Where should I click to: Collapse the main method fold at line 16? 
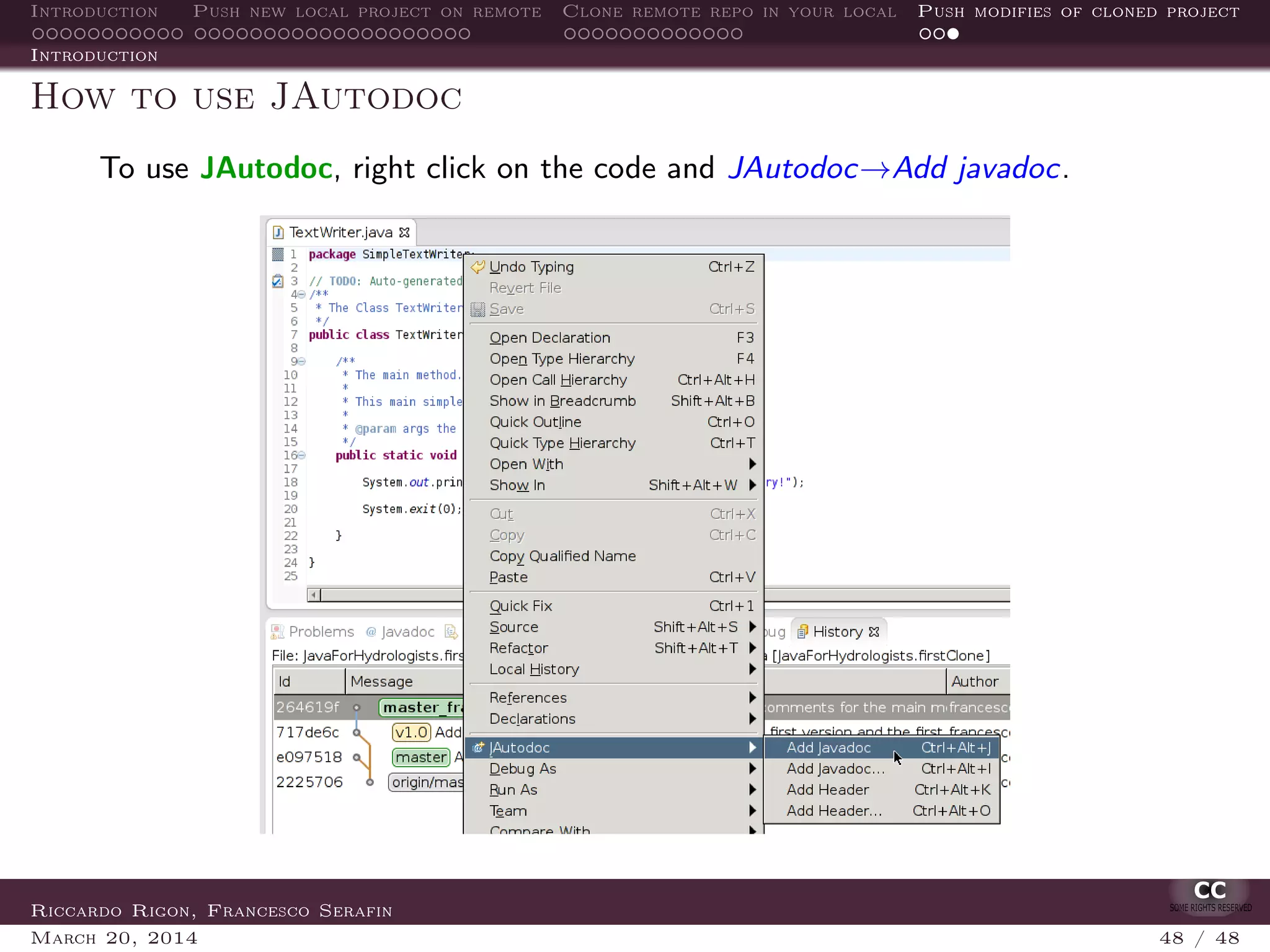pyautogui.click(x=302, y=455)
